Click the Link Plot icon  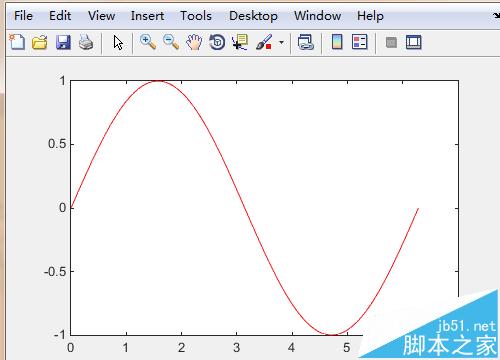pyautogui.click(x=306, y=42)
